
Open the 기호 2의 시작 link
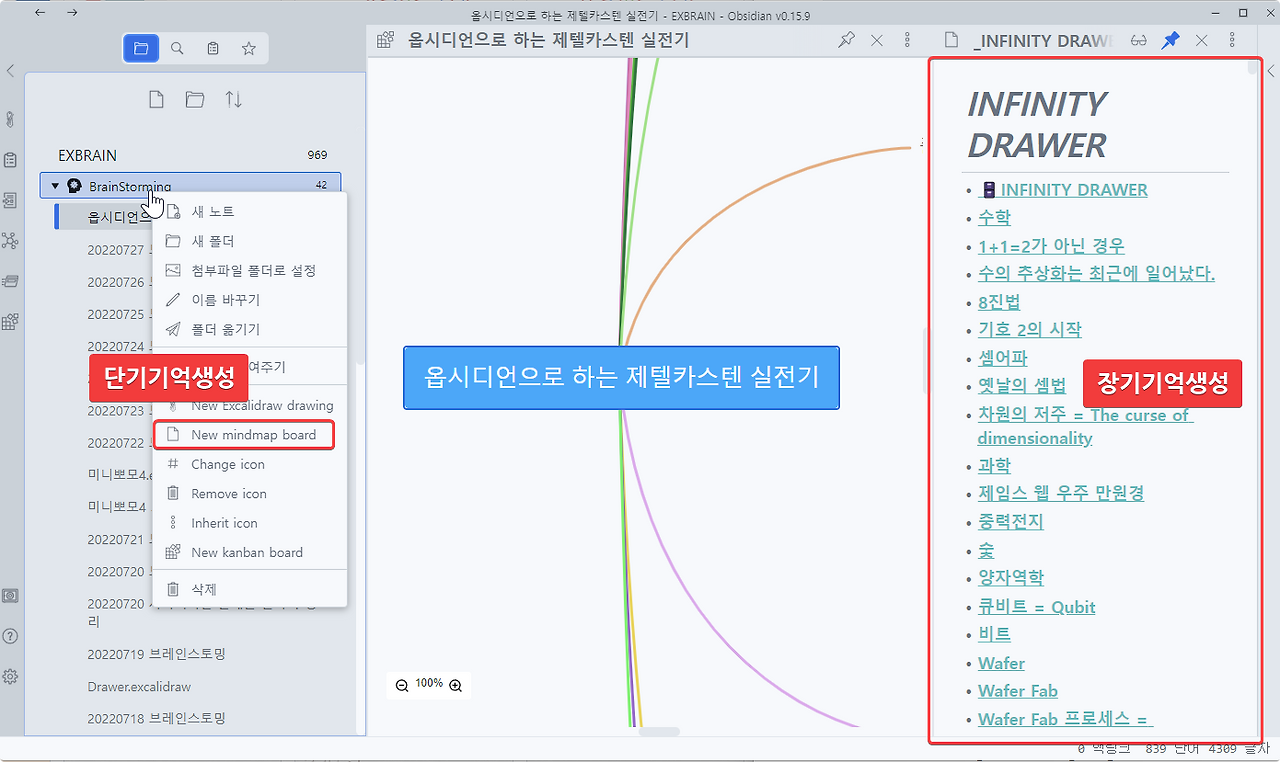(1029, 329)
